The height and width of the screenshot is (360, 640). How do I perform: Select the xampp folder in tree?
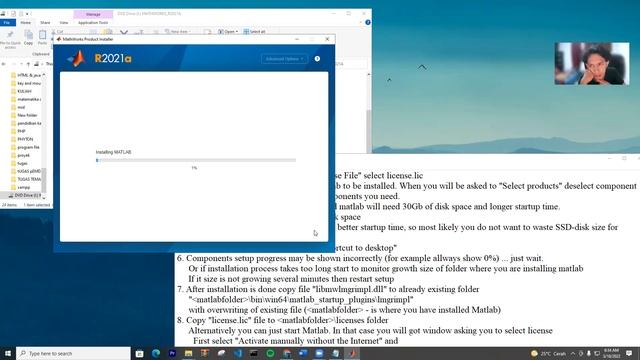pos(20,187)
